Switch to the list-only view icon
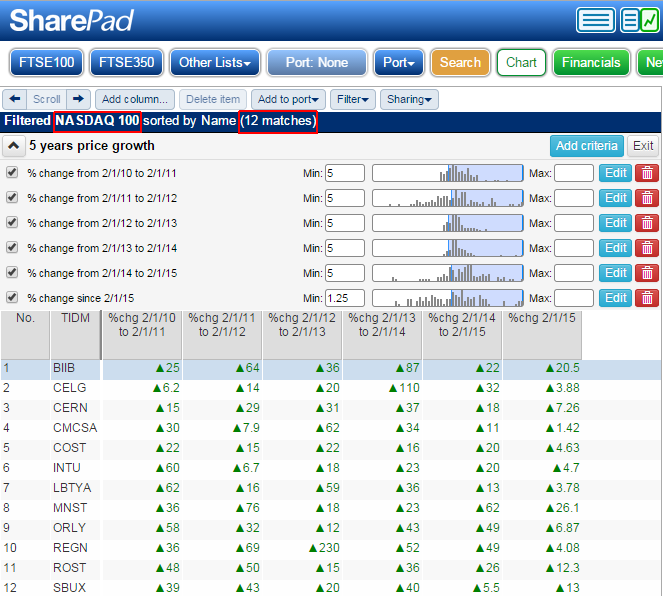This screenshot has height=596, width=663. (x=595, y=20)
